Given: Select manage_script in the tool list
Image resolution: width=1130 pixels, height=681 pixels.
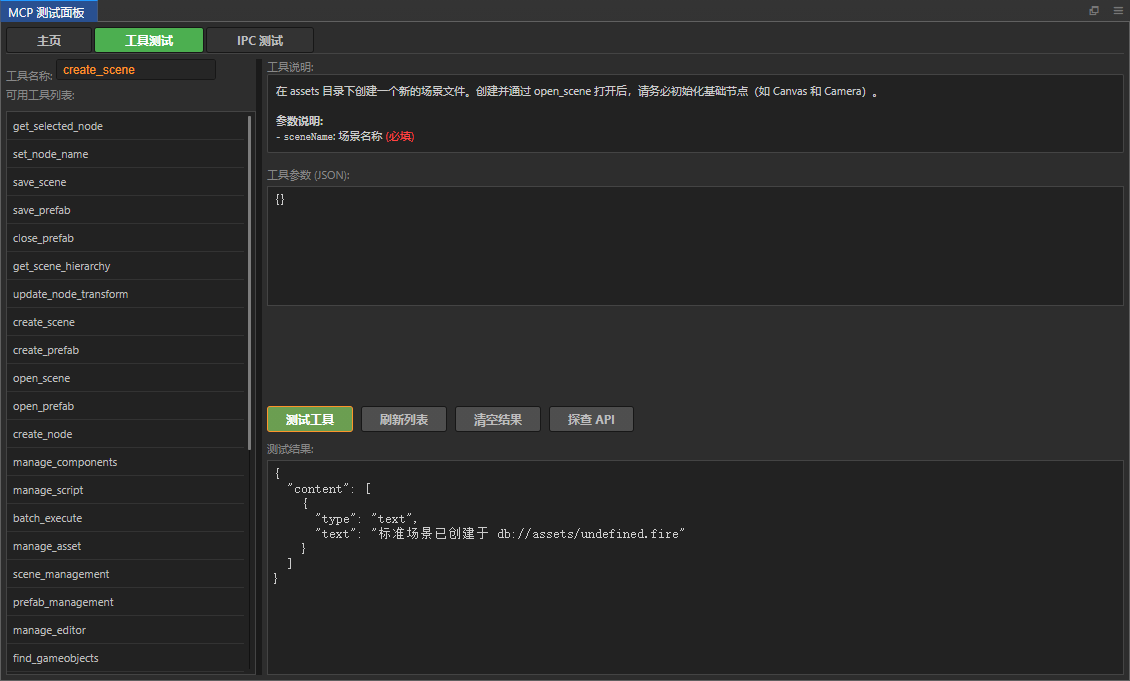Looking at the screenshot, I should pyautogui.click(x=125, y=490).
